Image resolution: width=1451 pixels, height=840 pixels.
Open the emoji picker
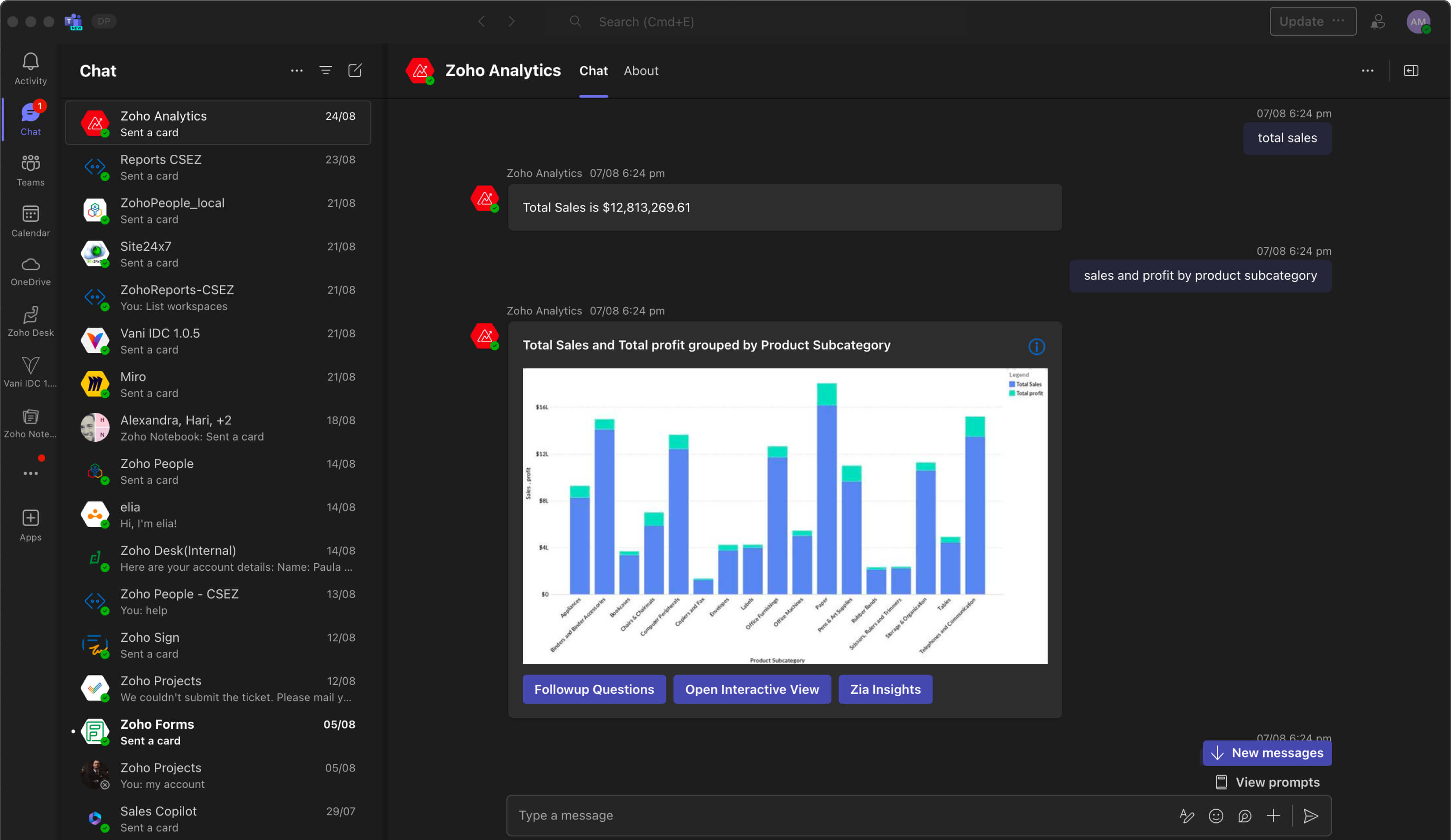[x=1216, y=815]
